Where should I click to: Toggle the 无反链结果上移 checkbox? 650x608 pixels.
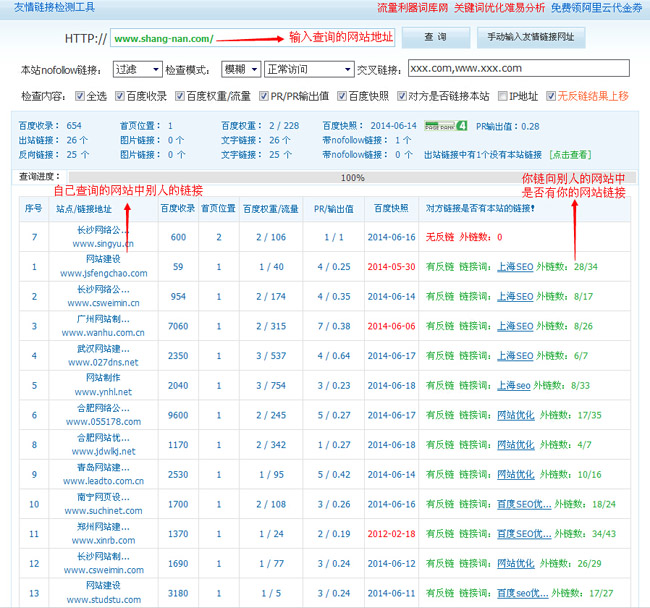click(549, 97)
